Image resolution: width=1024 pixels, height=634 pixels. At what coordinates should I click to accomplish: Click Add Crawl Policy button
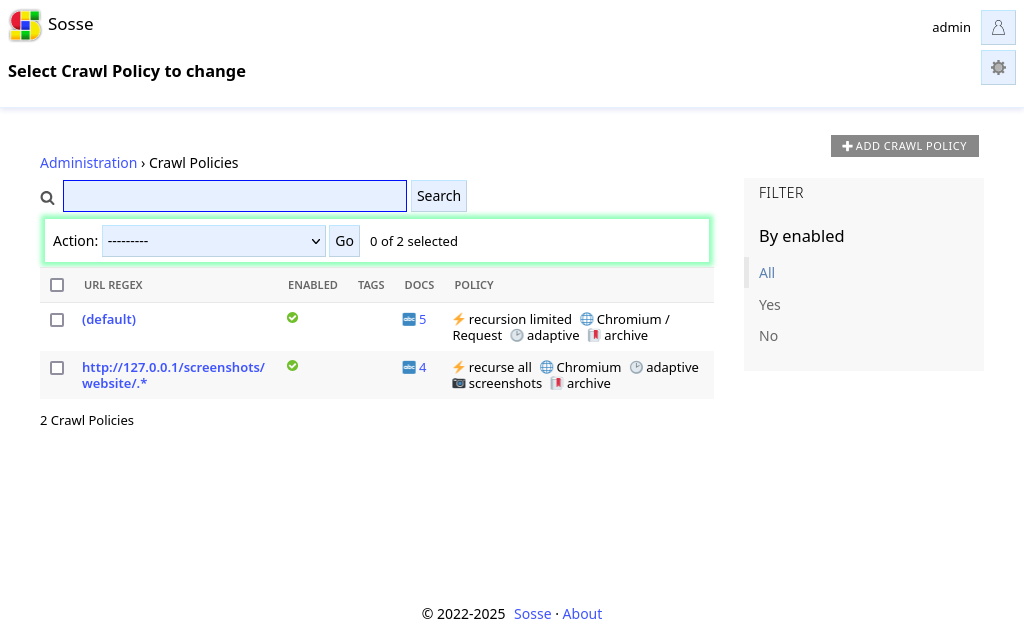coord(904,146)
